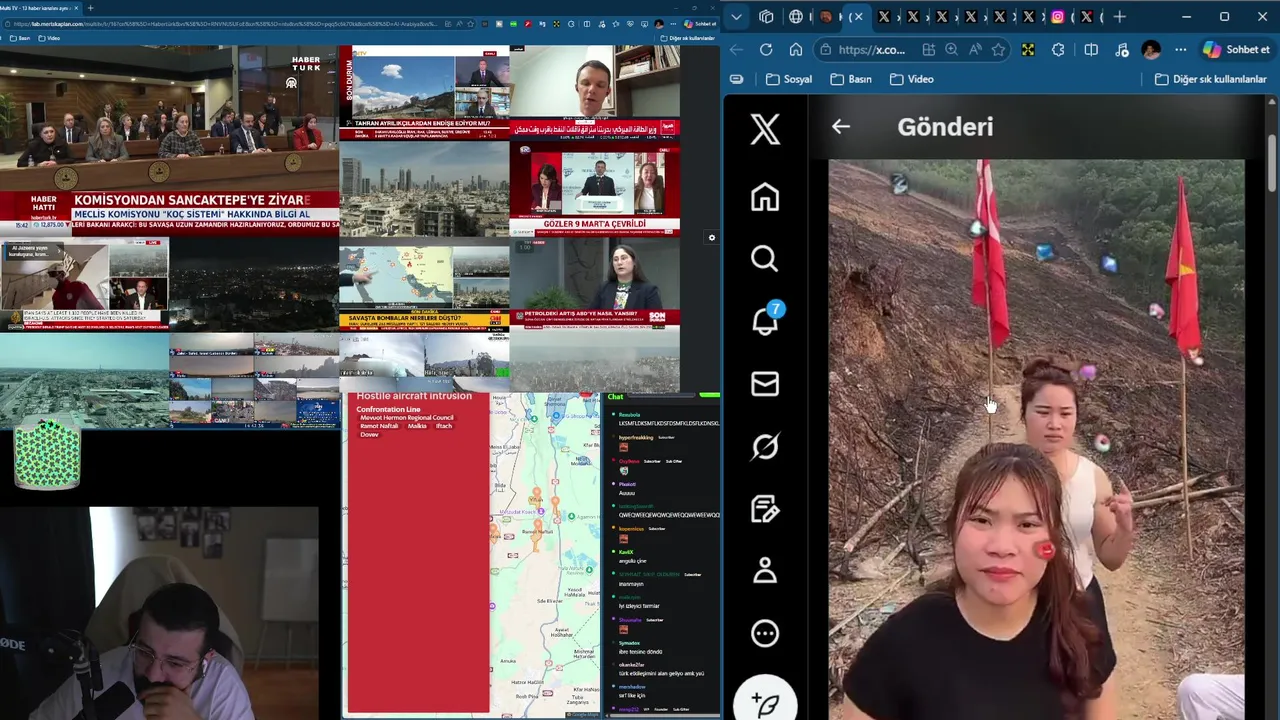Click Mevuot Hermon Regional Council text

[406, 418]
